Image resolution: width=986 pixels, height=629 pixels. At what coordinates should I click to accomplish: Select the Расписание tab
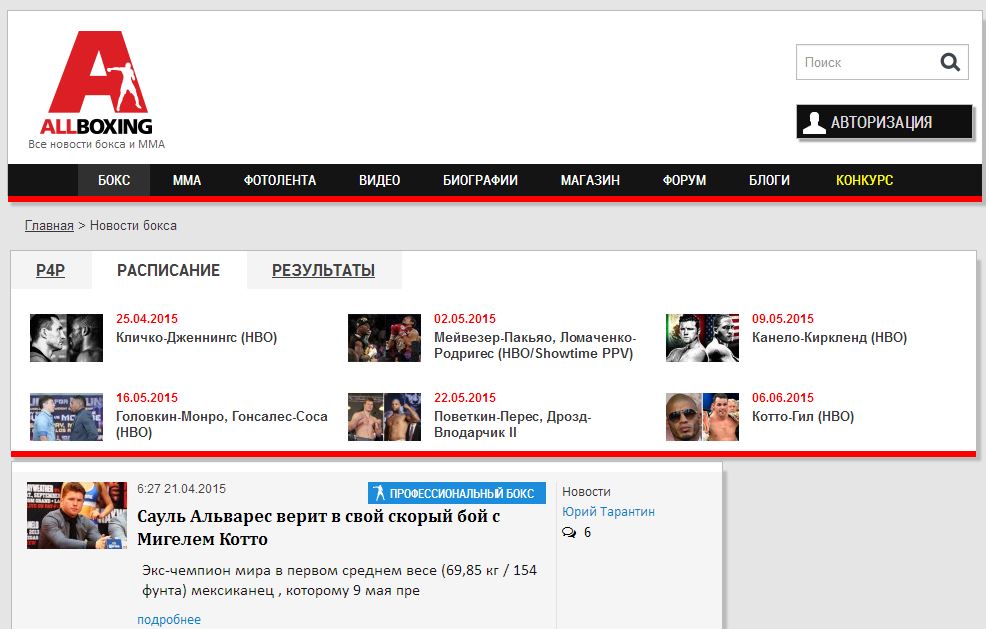(168, 270)
